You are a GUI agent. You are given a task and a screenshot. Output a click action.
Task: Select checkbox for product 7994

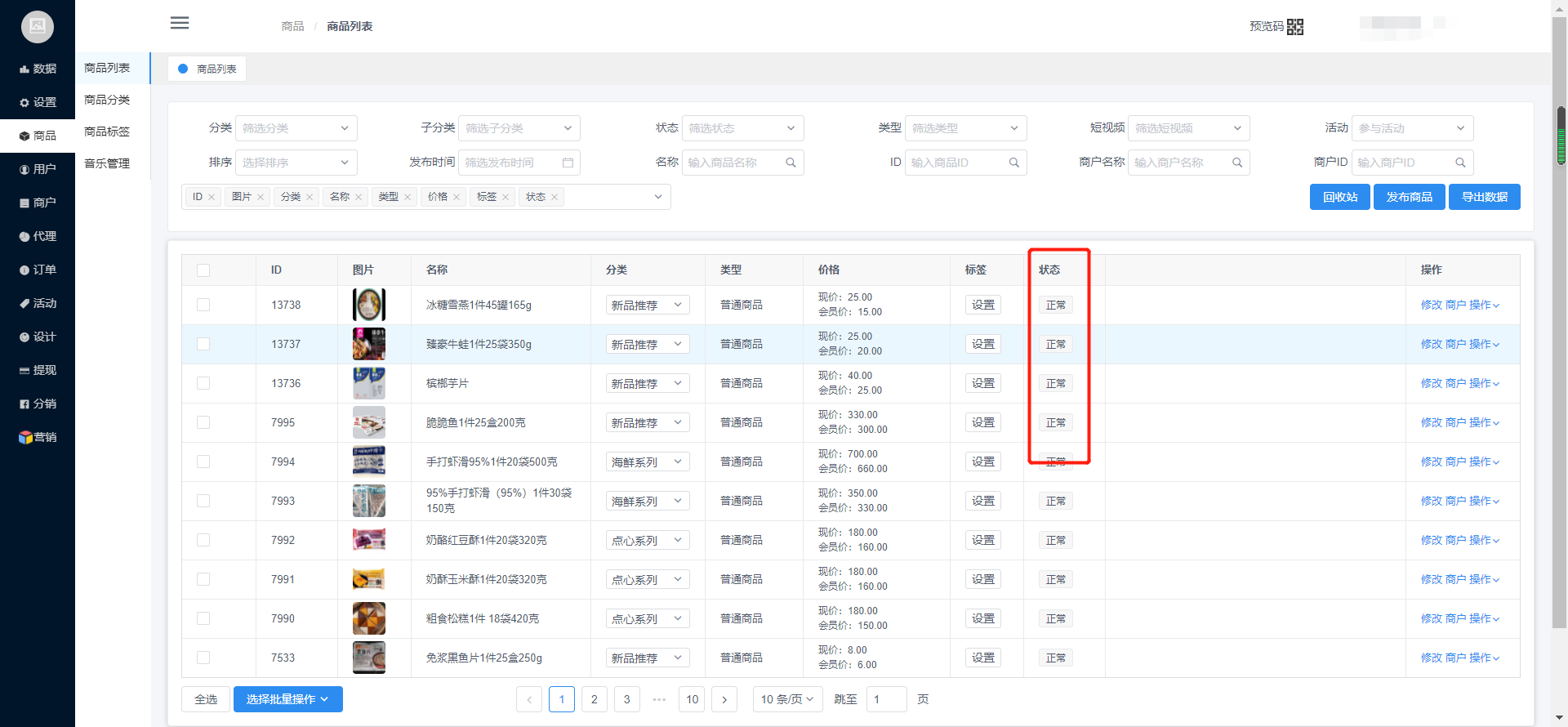coord(203,462)
